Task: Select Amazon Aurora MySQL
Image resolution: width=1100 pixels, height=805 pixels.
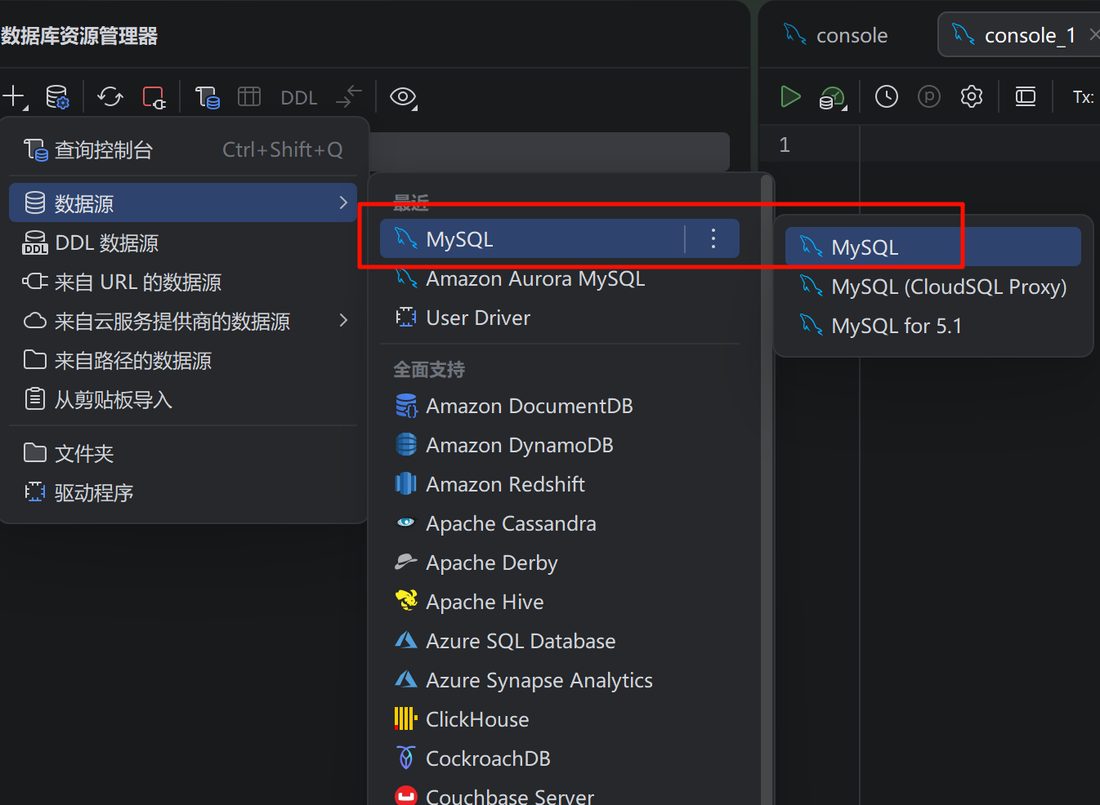Action: pos(559,279)
